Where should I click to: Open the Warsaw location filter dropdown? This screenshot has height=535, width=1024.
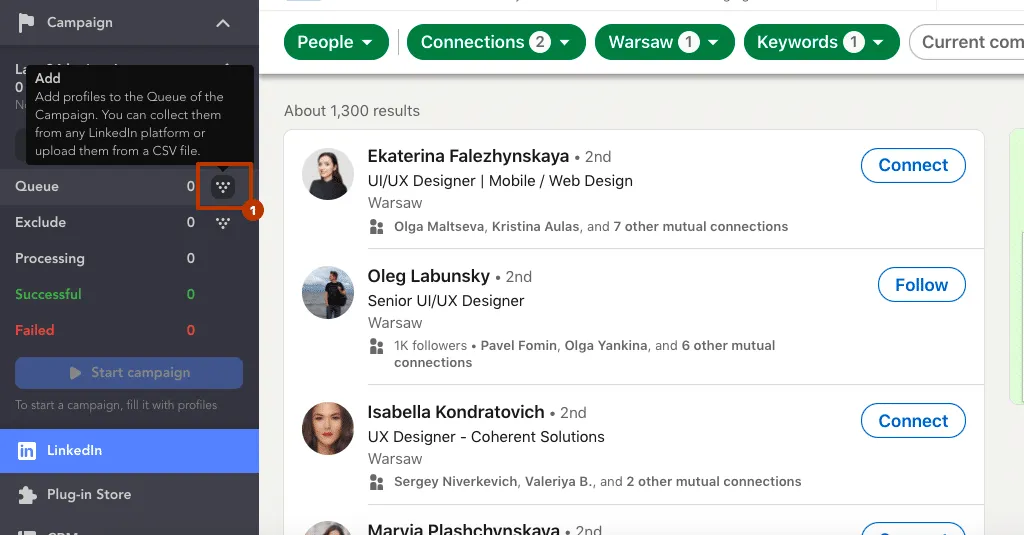pos(665,42)
